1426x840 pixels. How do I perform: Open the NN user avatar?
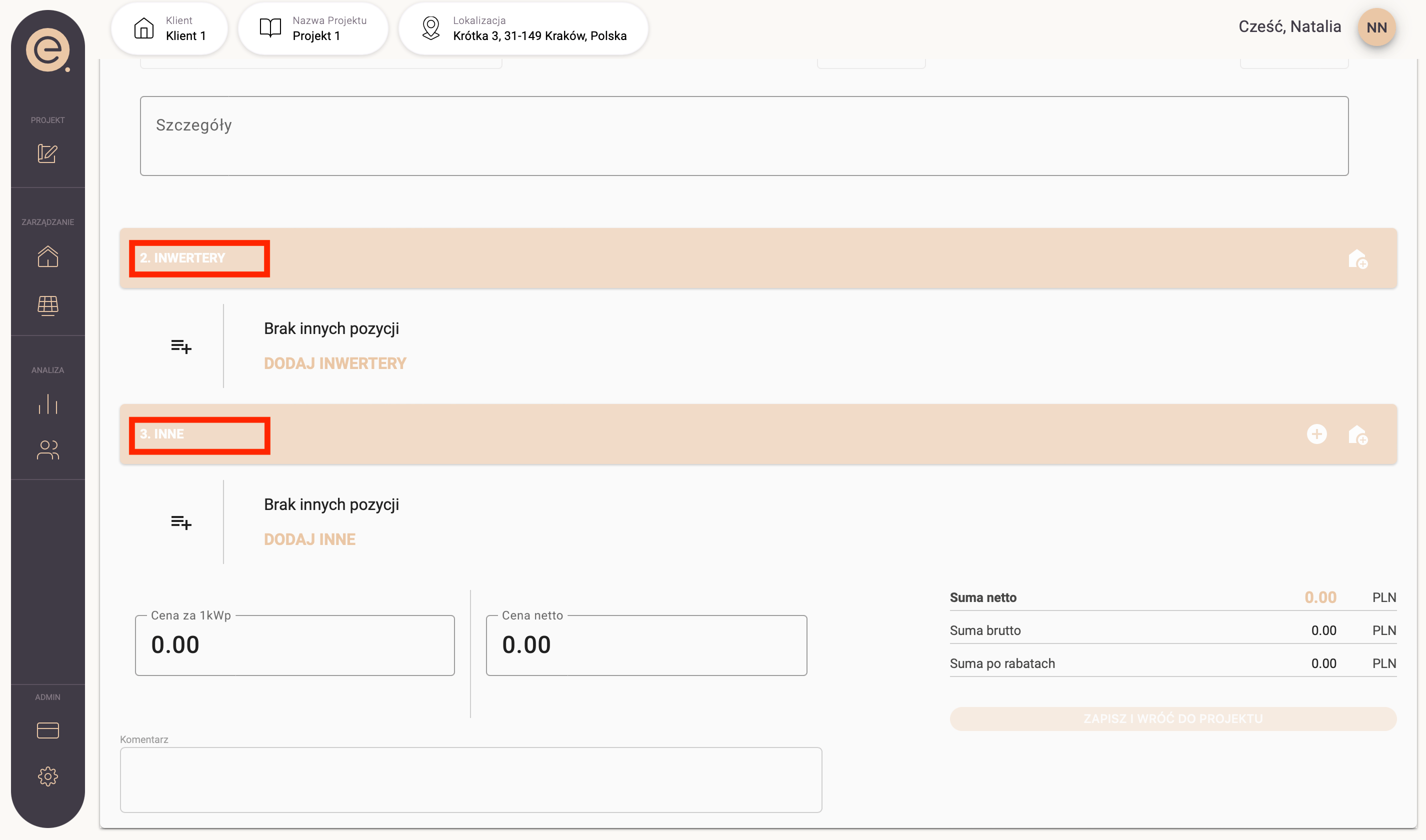pyautogui.click(x=1377, y=27)
